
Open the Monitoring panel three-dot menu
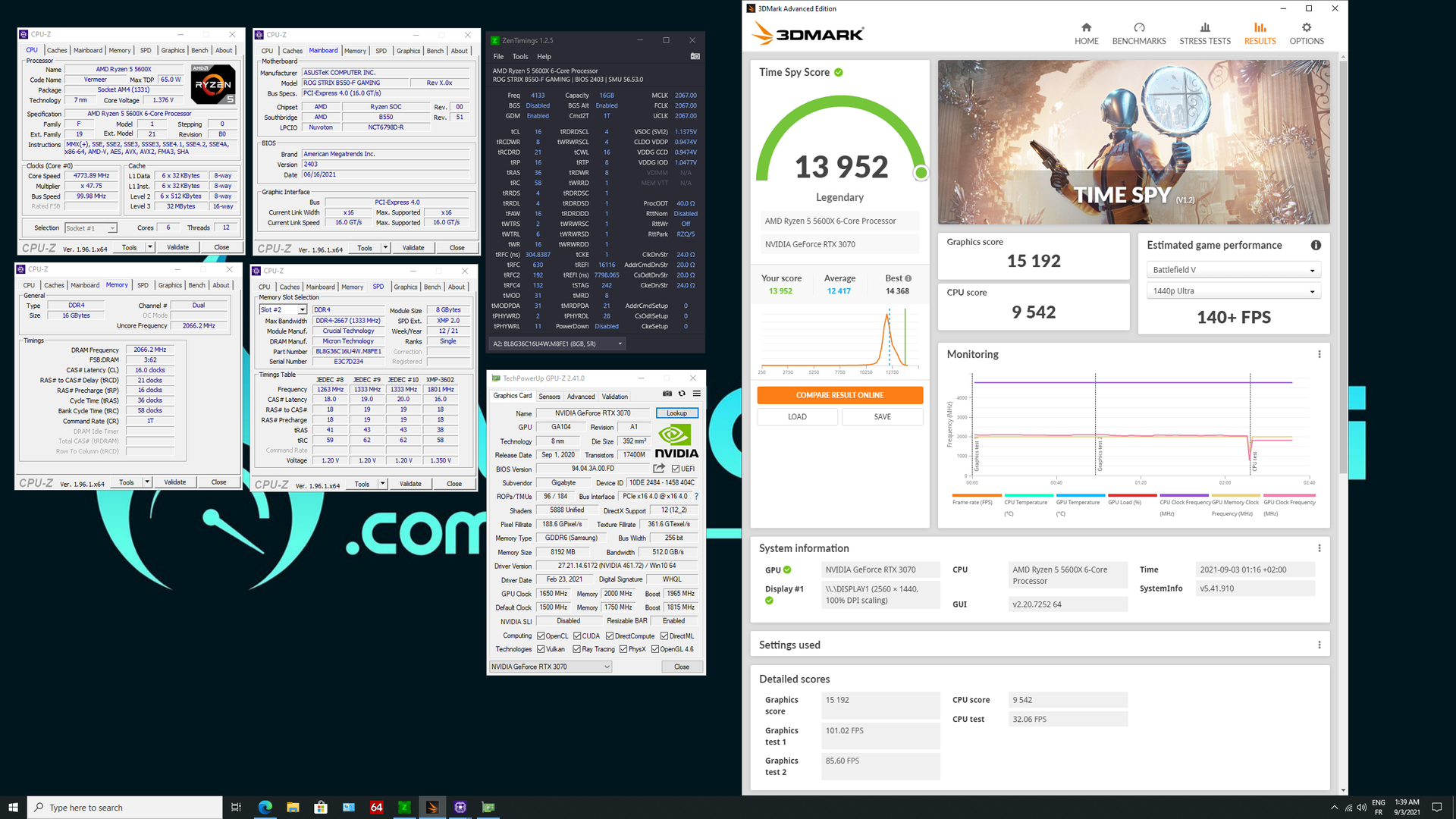(1319, 354)
